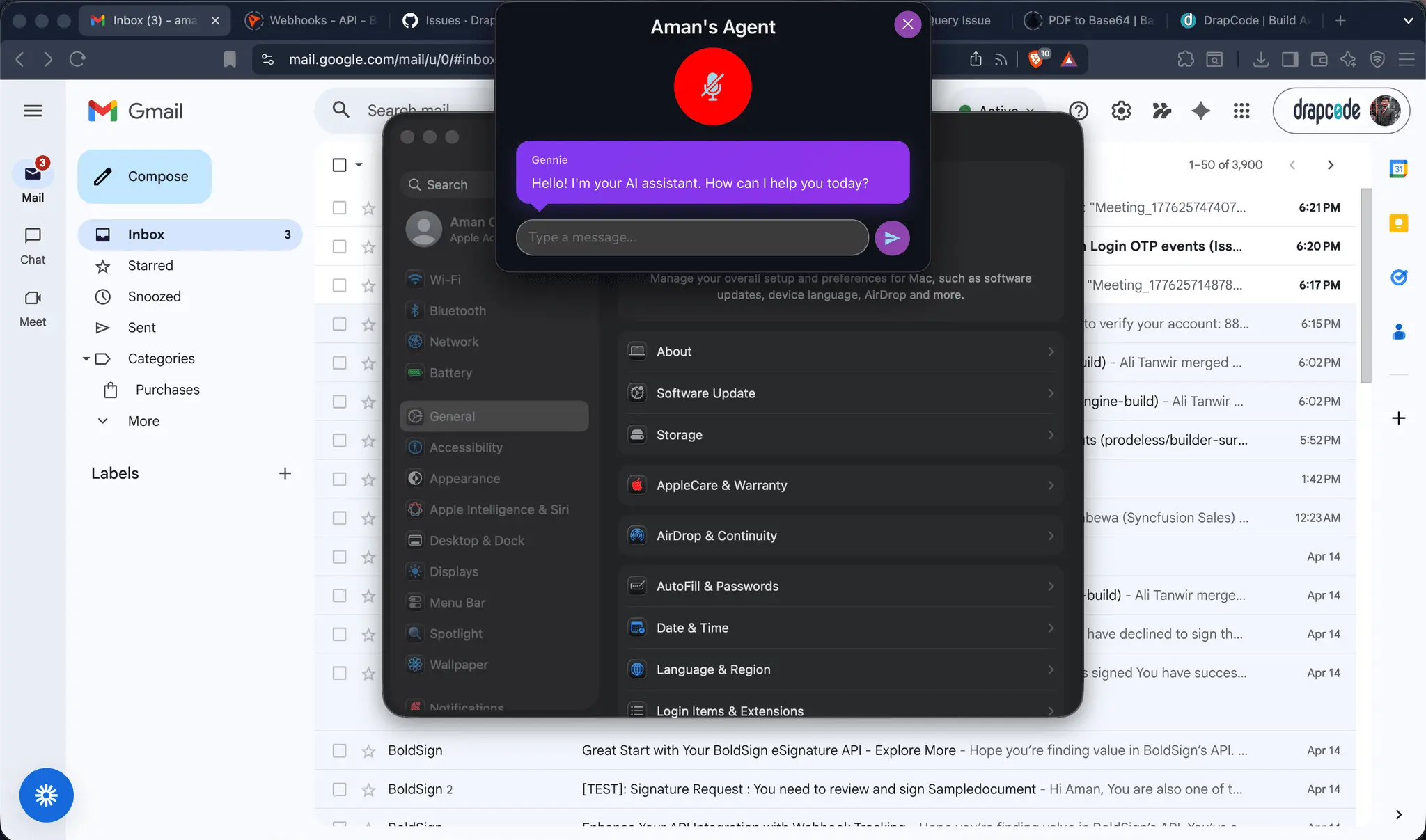This screenshot has height=840, width=1426.
Task: Select Wi-Fi in System Settings sidebar
Action: [494, 280]
